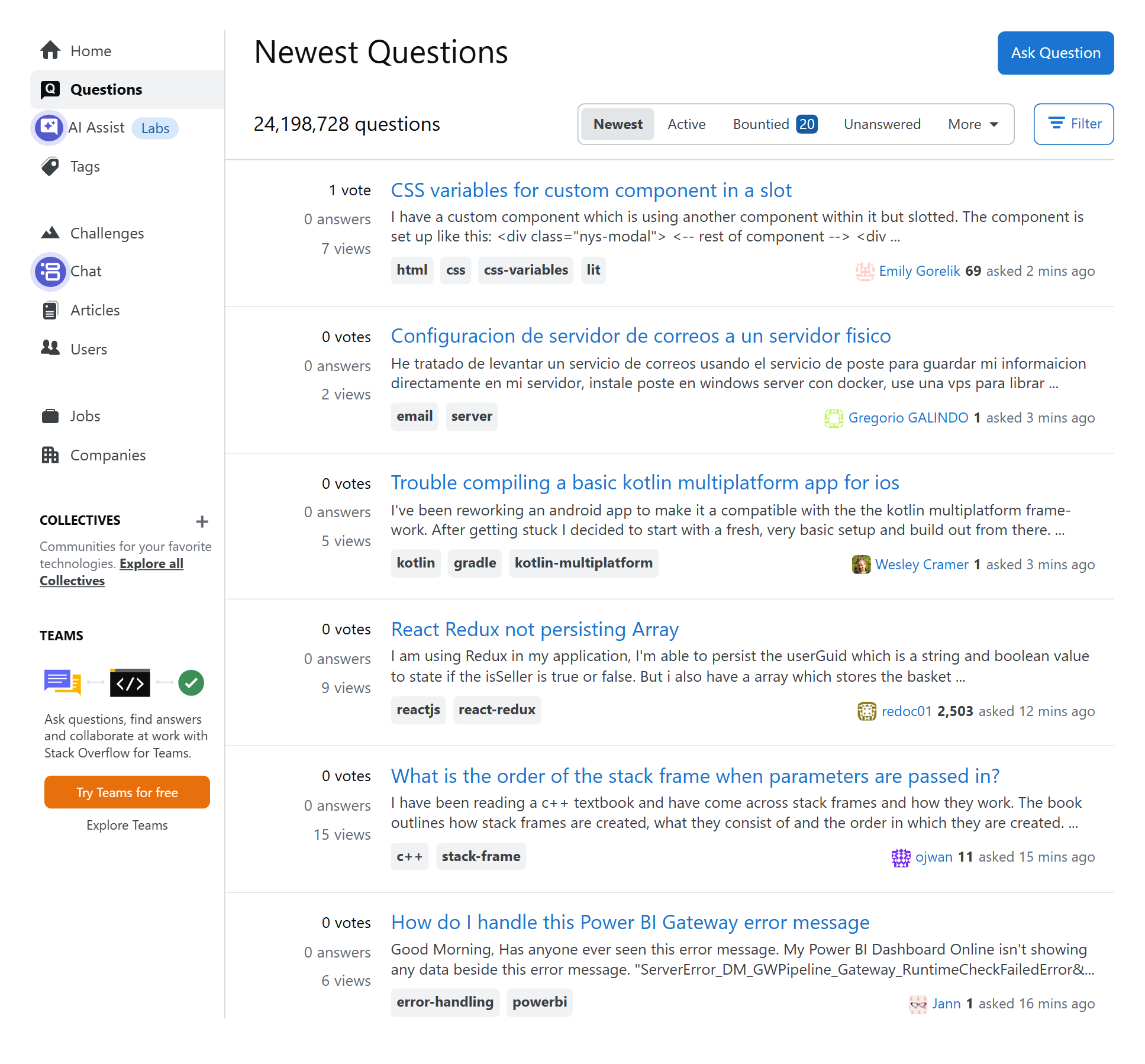Click Try Teams for free button

(127, 792)
